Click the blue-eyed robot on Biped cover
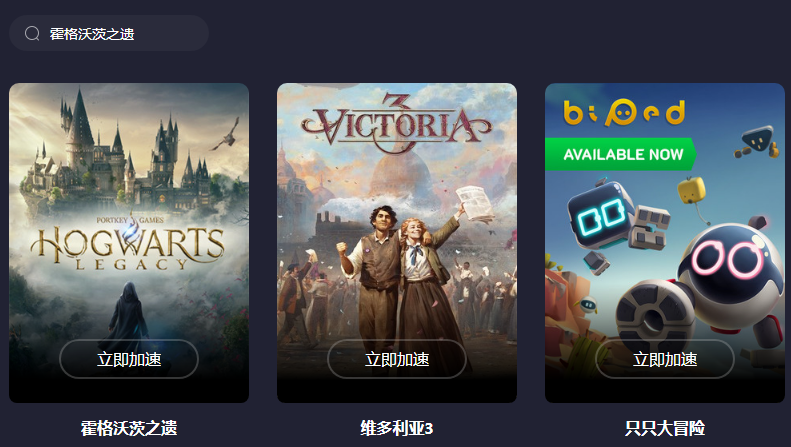This screenshot has width=791, height=447. (x=601, y=215)
